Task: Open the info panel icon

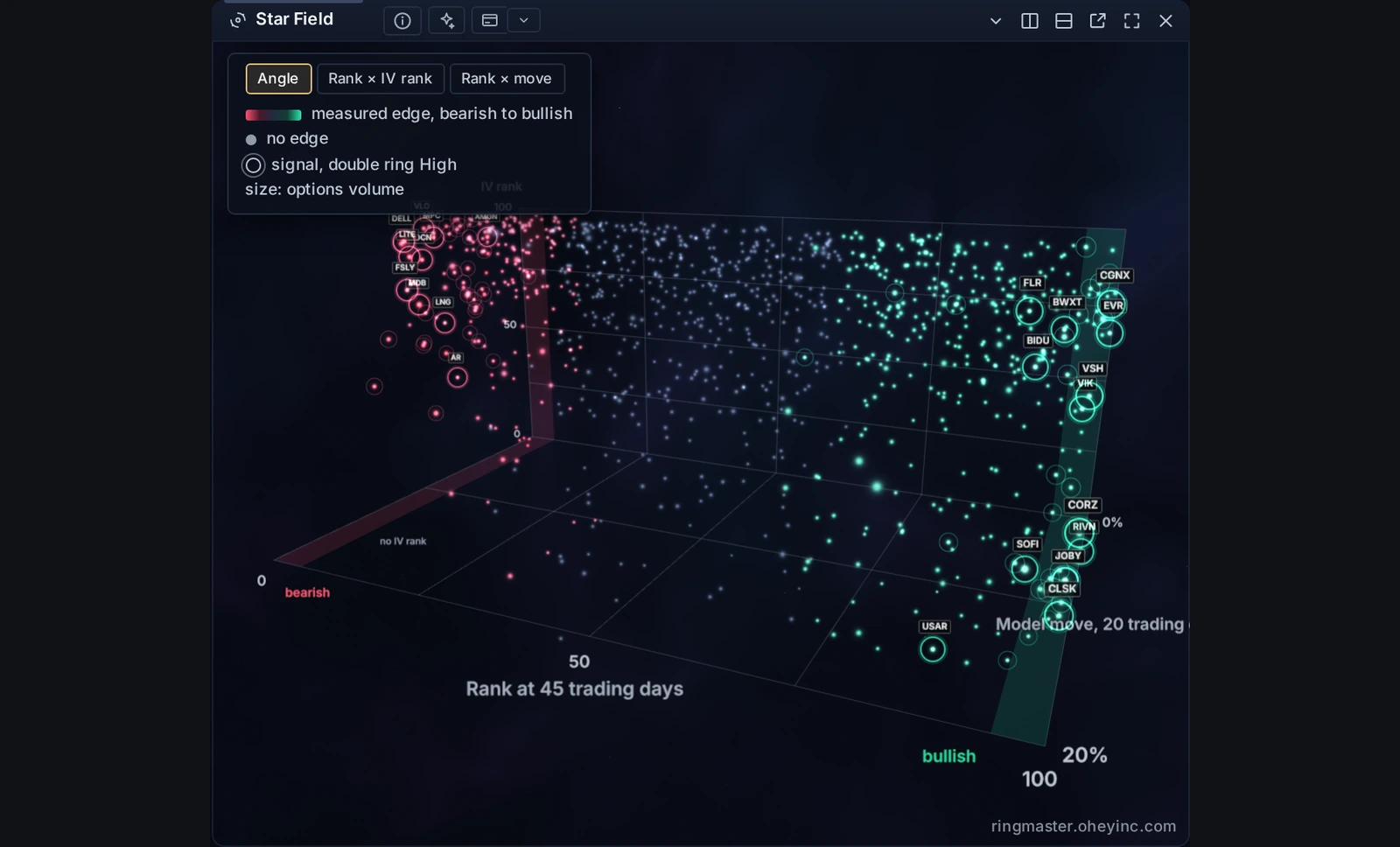Action: coord(402,20)
